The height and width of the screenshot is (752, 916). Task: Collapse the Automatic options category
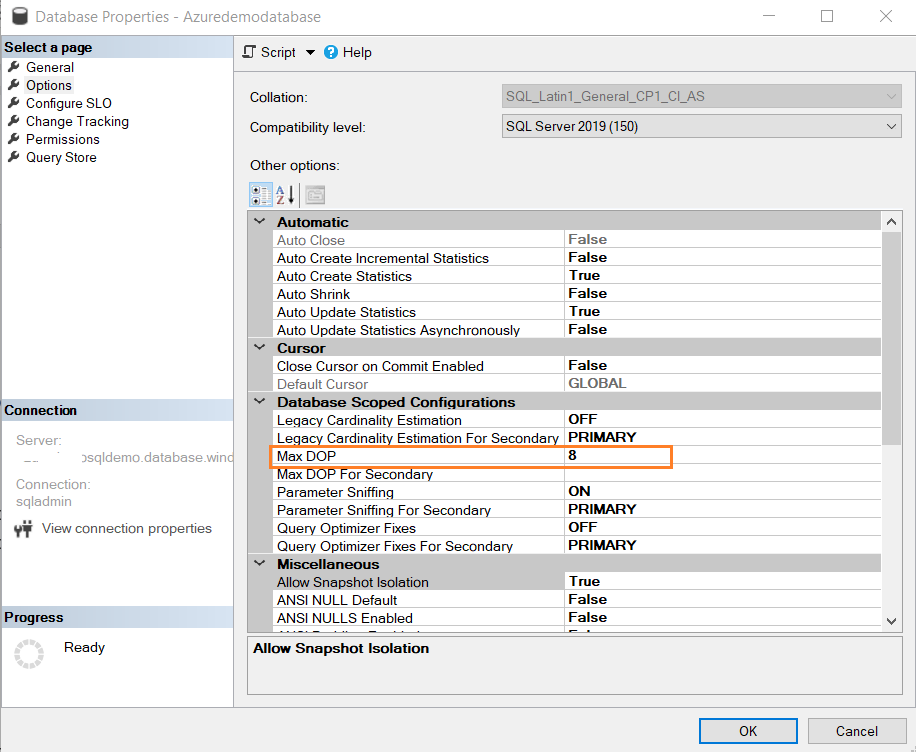pyautogui.click(x=260, y=221)
